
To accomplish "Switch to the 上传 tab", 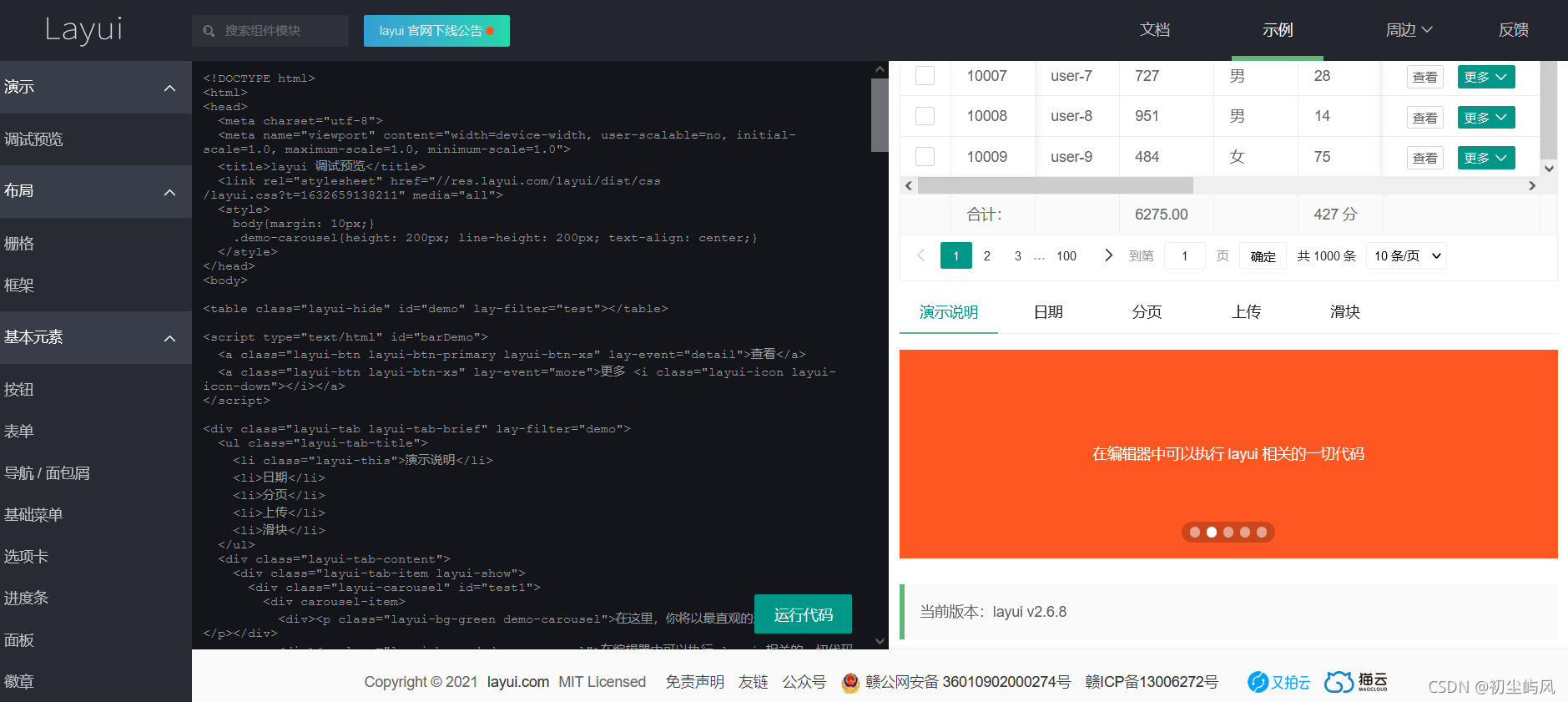I will [x=1246, y=312].
